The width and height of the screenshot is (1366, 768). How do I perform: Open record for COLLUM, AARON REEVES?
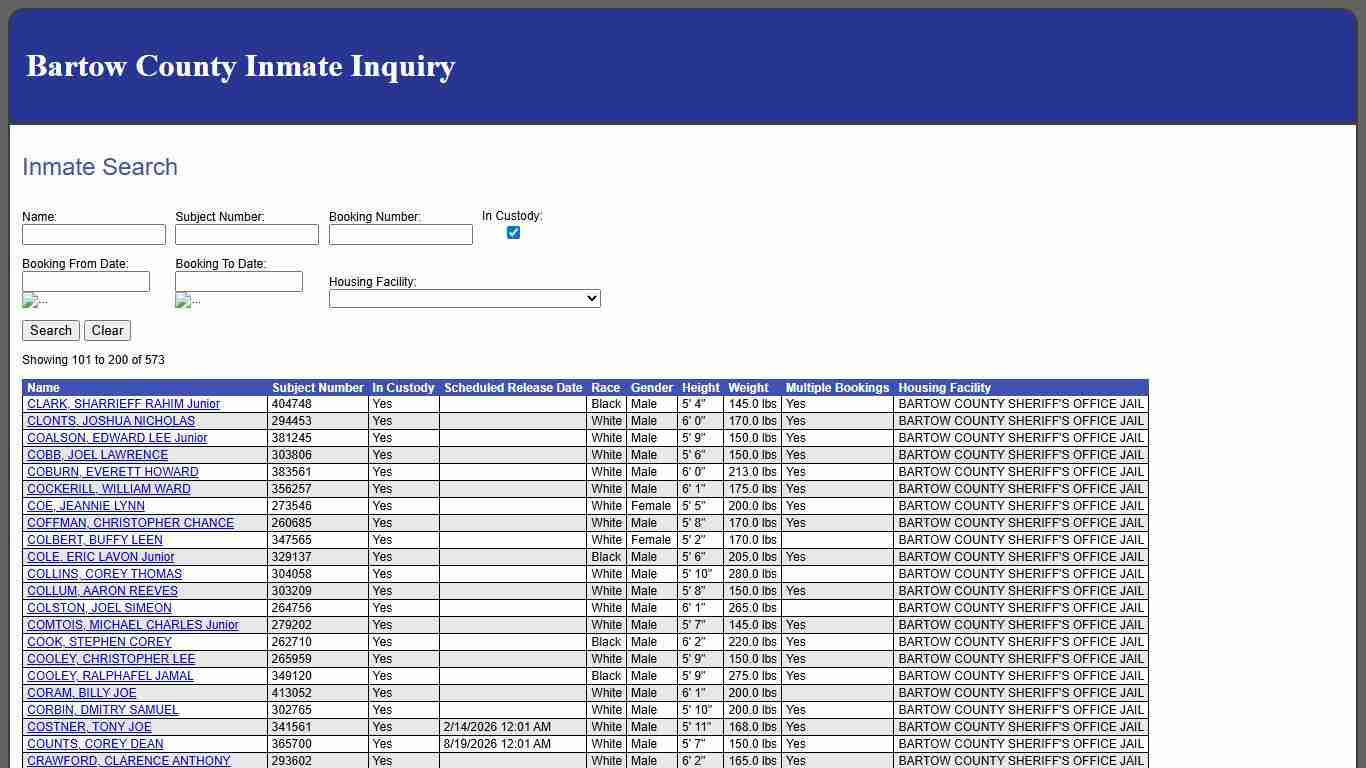[100, 591]
